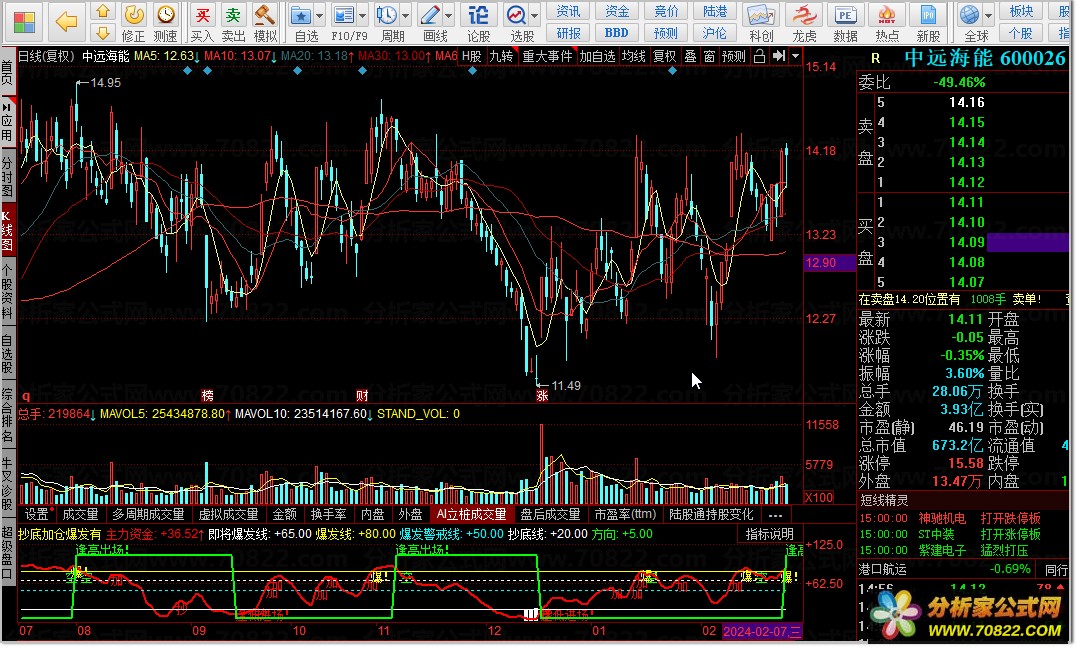Open 设置 indicator settings
Screen dimensions: 1078x647
(36, 515)
